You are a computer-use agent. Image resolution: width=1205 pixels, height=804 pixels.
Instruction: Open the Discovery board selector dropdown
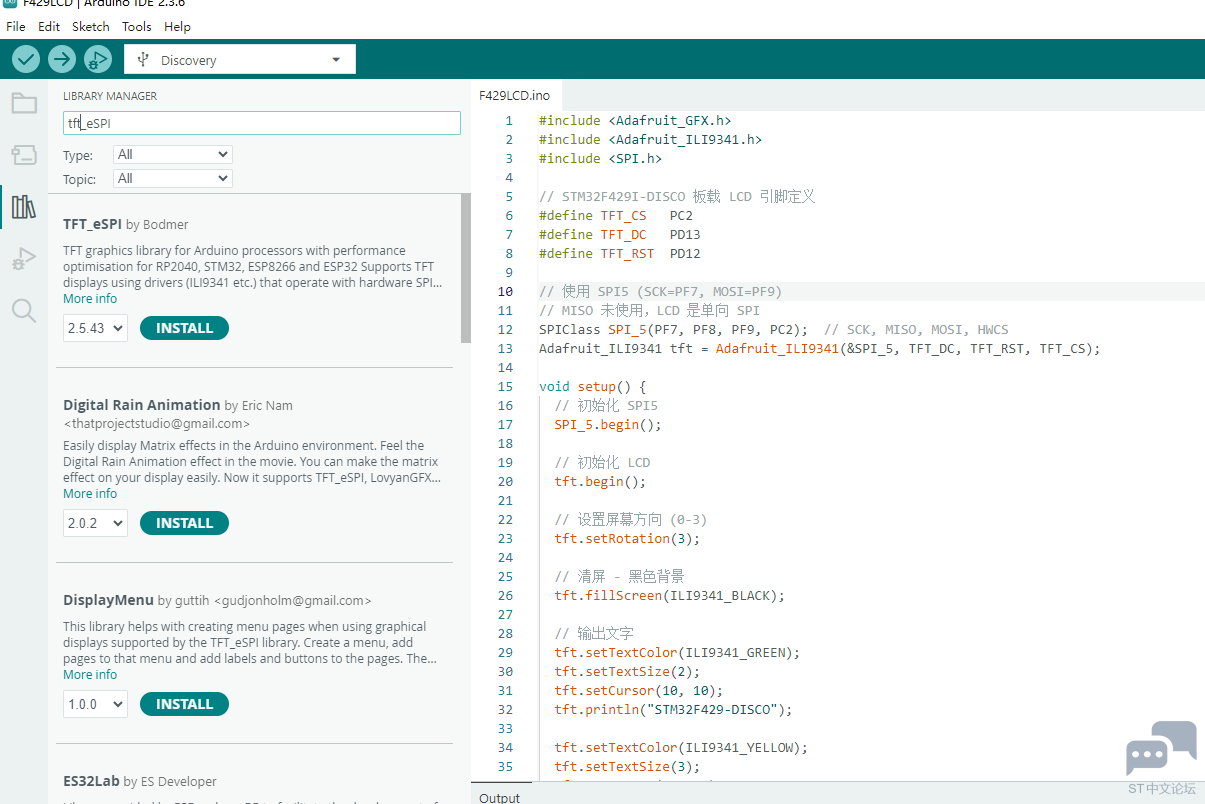[x=240, y=60]
